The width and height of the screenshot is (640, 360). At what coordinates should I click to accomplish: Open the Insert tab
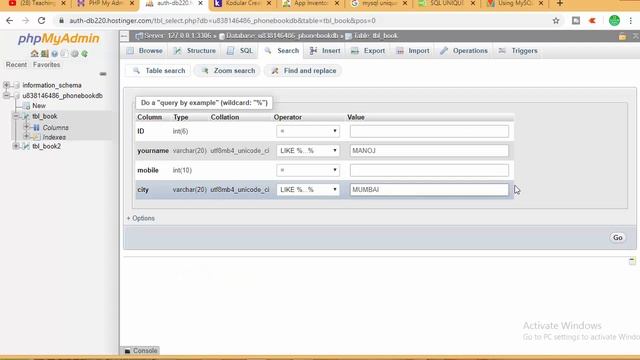pyautogui.click(x=325, y=51)
